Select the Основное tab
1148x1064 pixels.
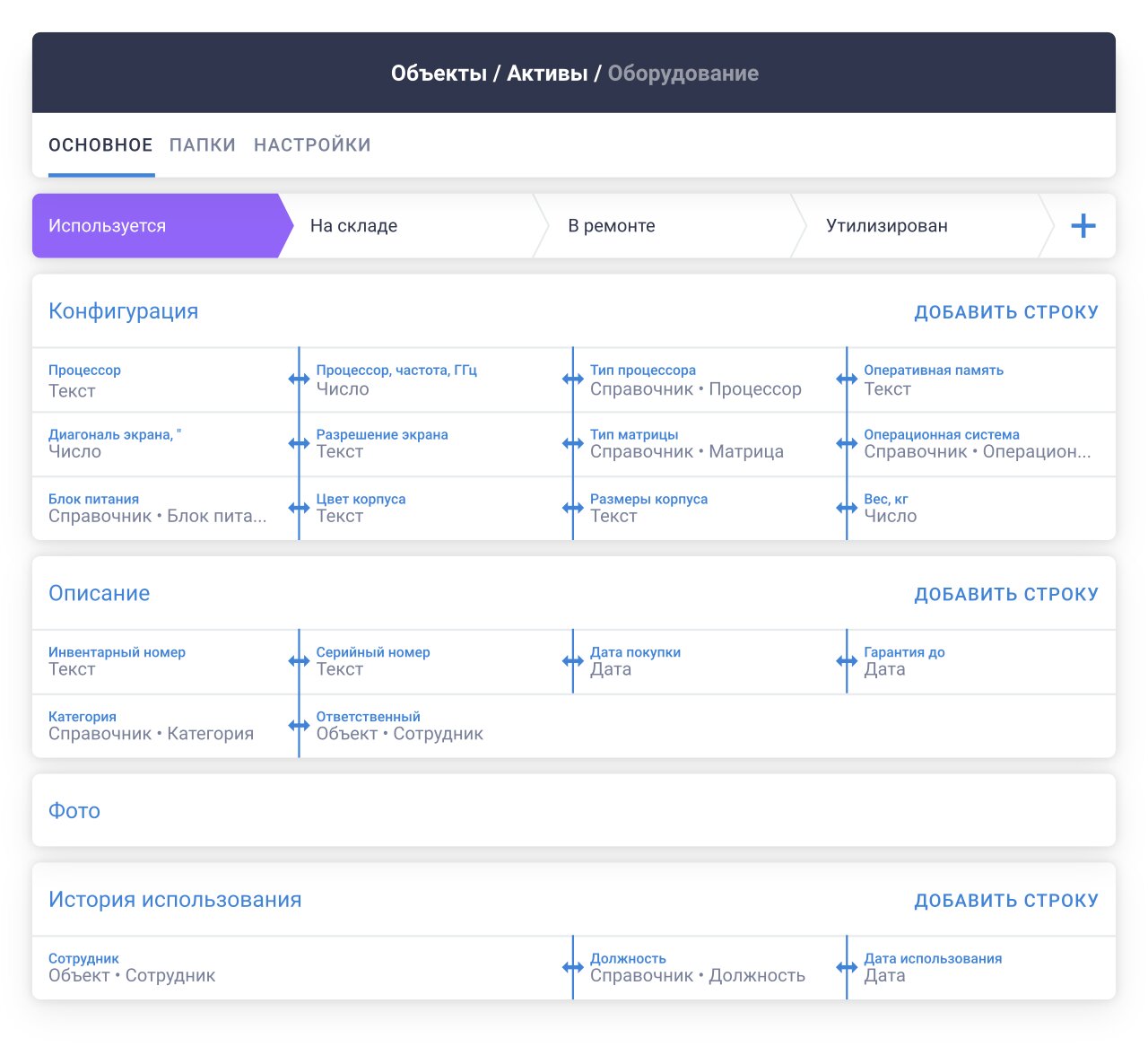[x=100, y=145]
